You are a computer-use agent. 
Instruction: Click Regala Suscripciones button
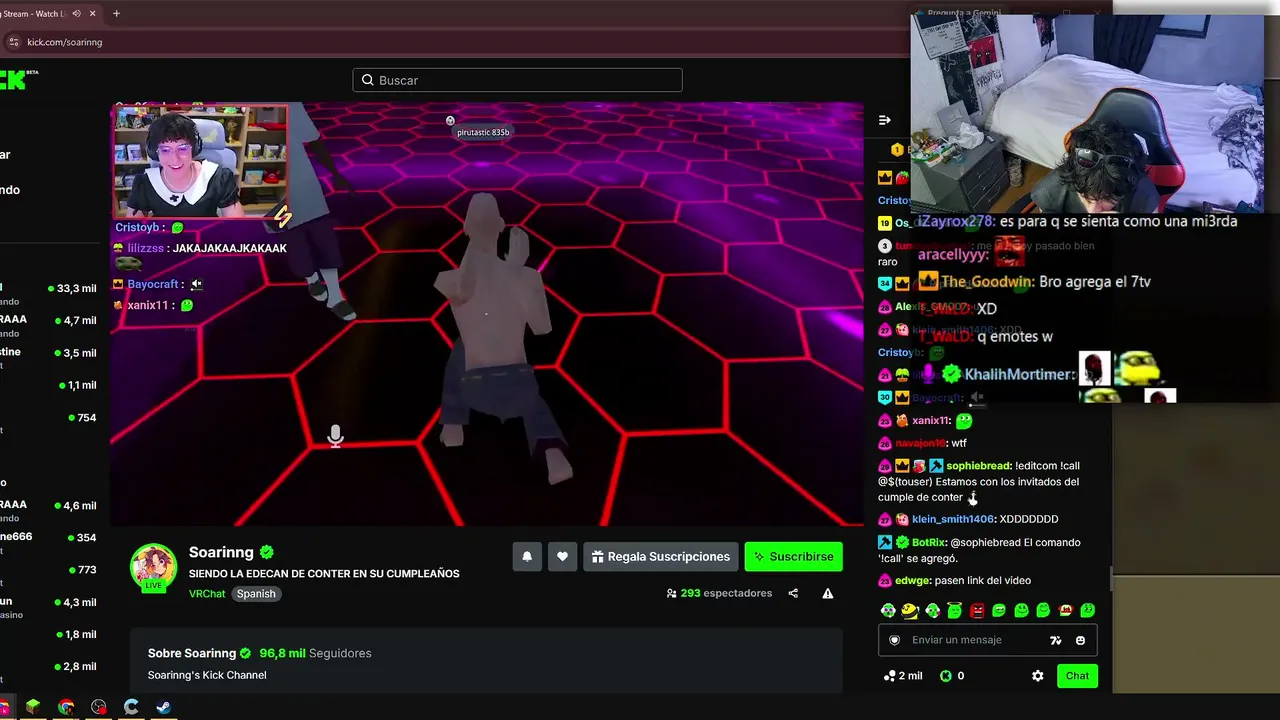660,557
